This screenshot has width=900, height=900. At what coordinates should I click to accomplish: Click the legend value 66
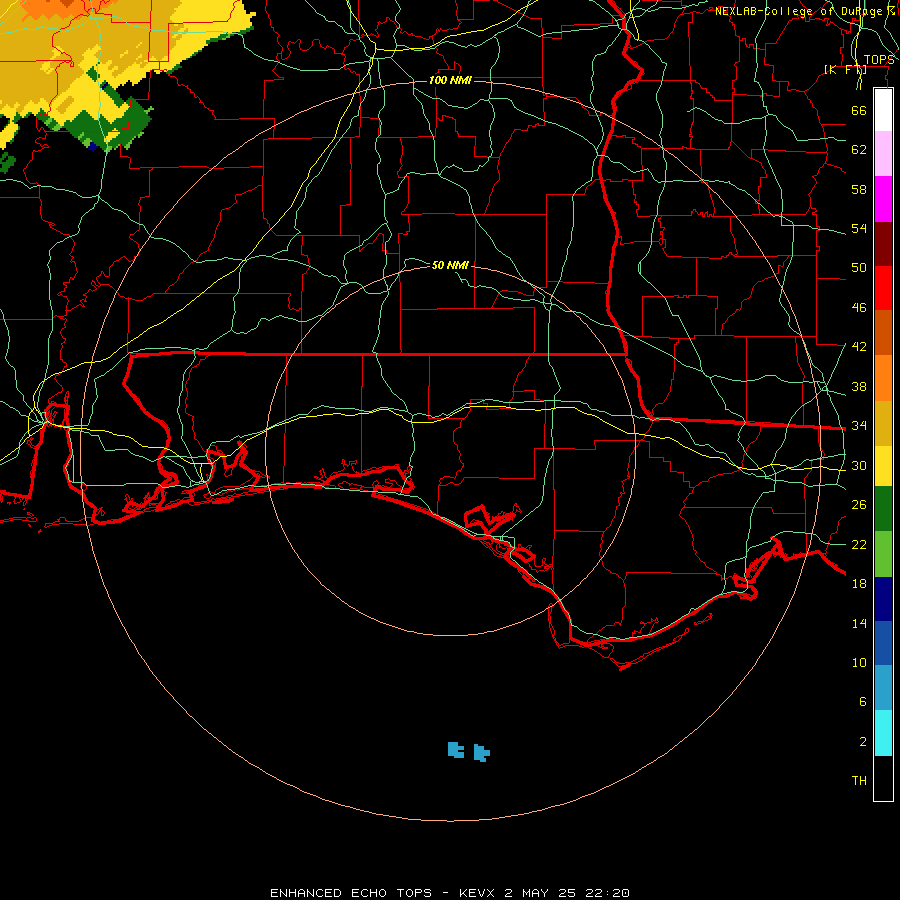[859, 110]
